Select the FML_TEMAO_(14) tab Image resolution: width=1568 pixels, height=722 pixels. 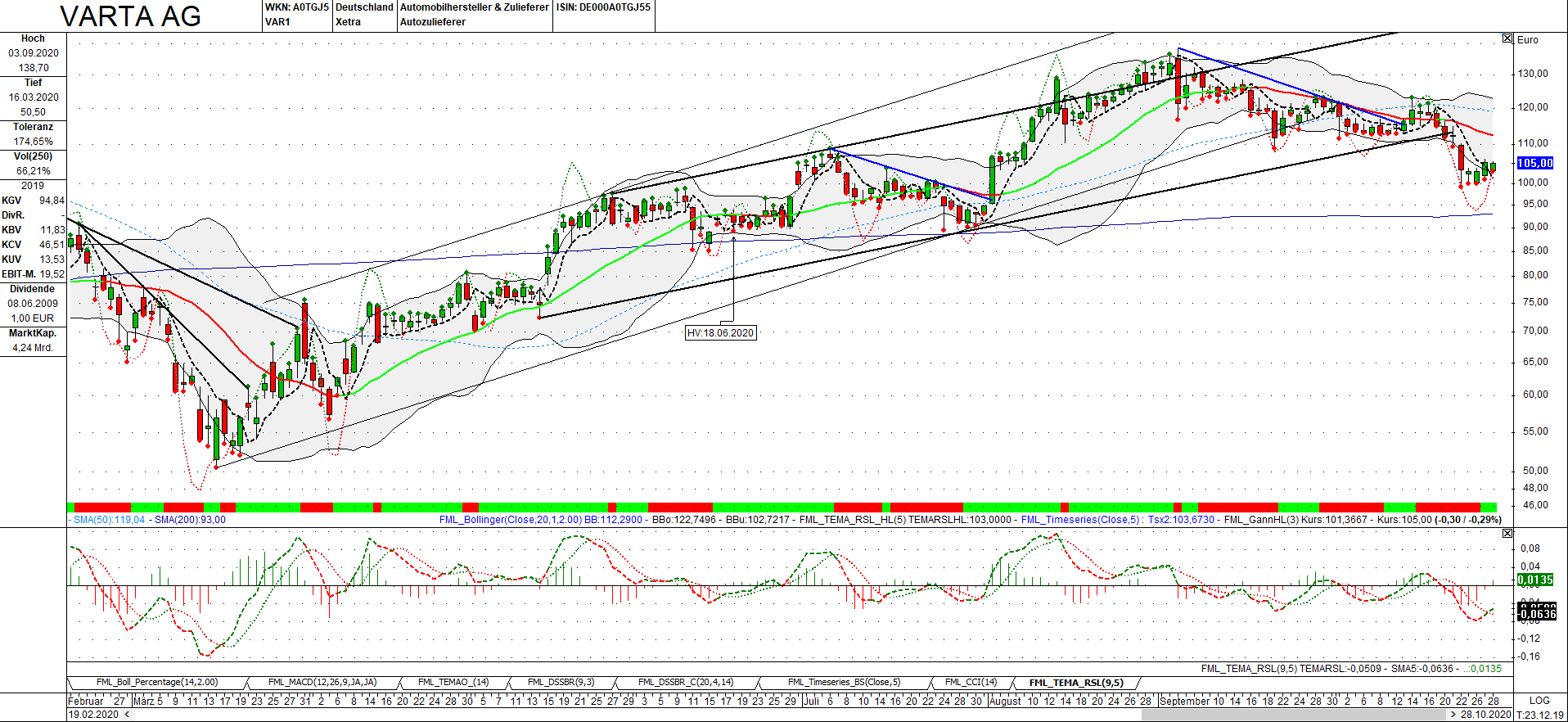click(453, 682)
